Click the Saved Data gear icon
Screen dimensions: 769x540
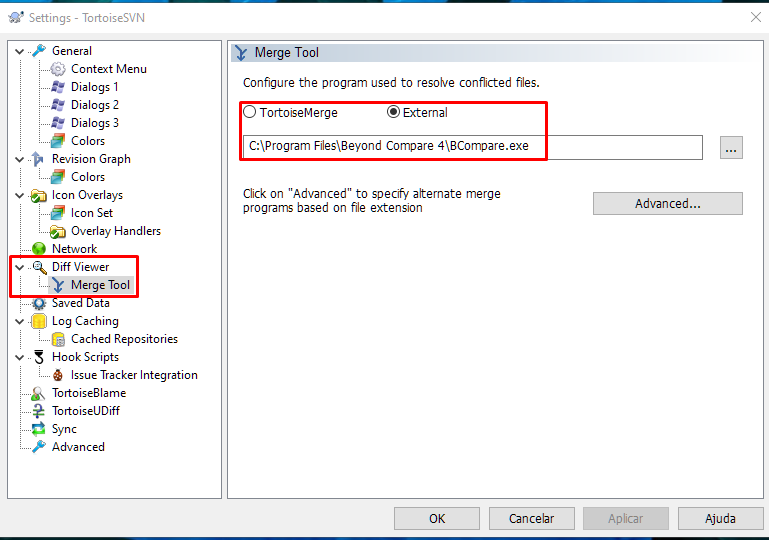[39, 303]
